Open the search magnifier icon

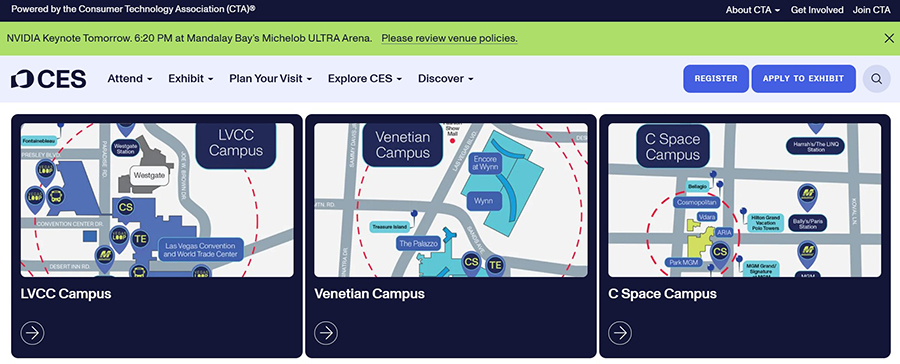[876, 79]
